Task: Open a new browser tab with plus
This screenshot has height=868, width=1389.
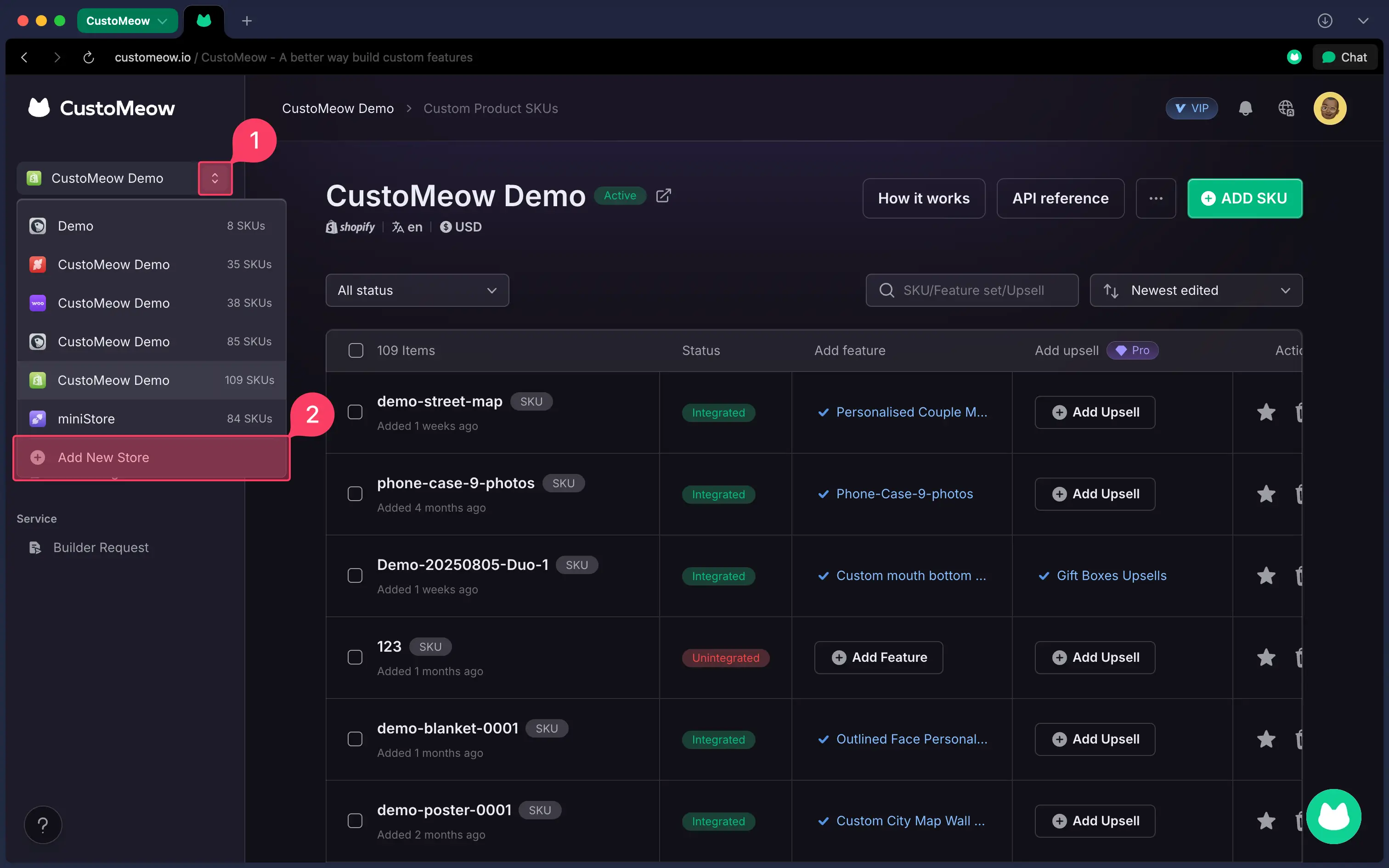Action: point(247,21)
